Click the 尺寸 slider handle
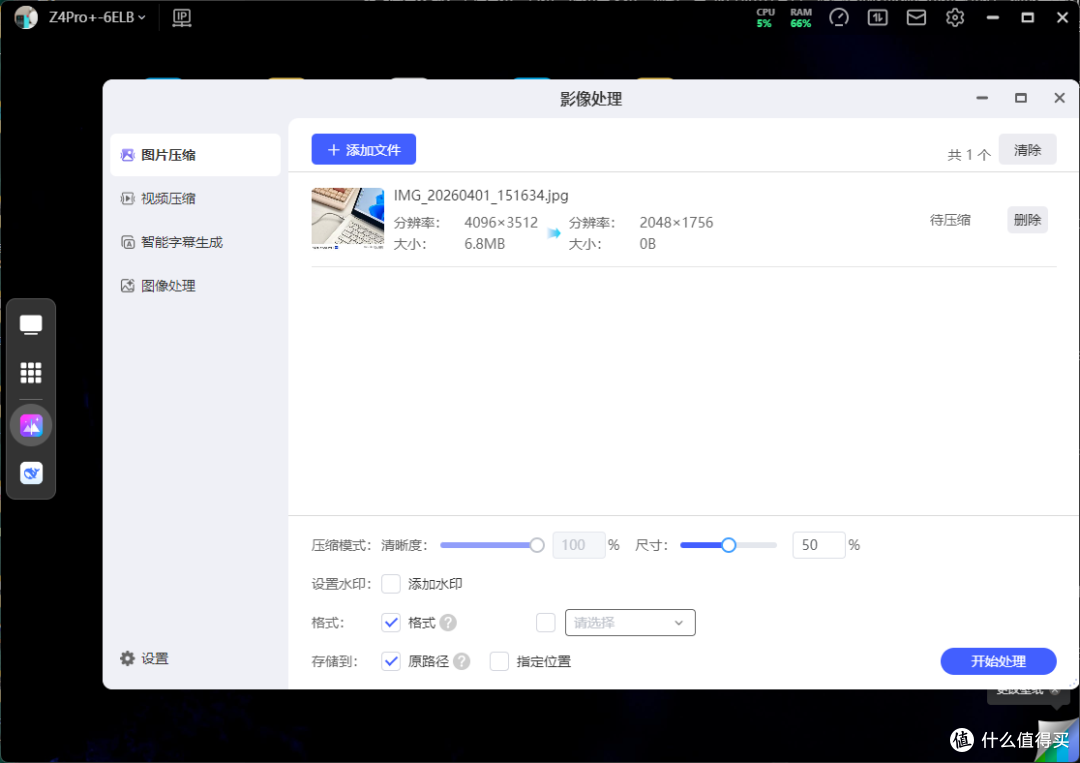The width and height of the screenshot is (1080, 763). click(728, 545)
